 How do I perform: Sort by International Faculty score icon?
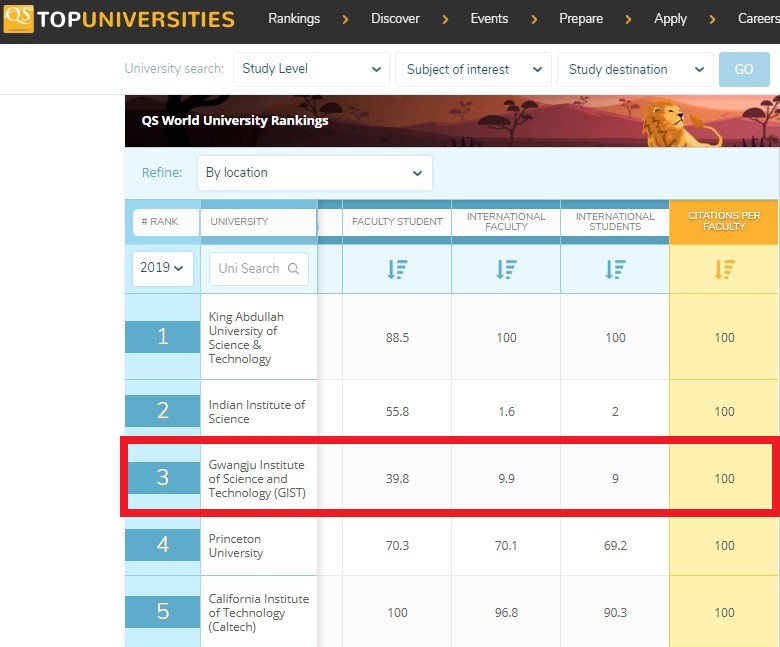(506, 269)
